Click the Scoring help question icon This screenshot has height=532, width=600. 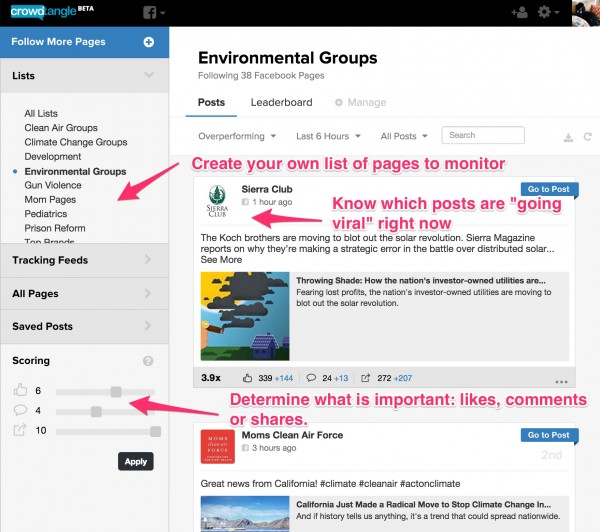[x=148, y=361]
